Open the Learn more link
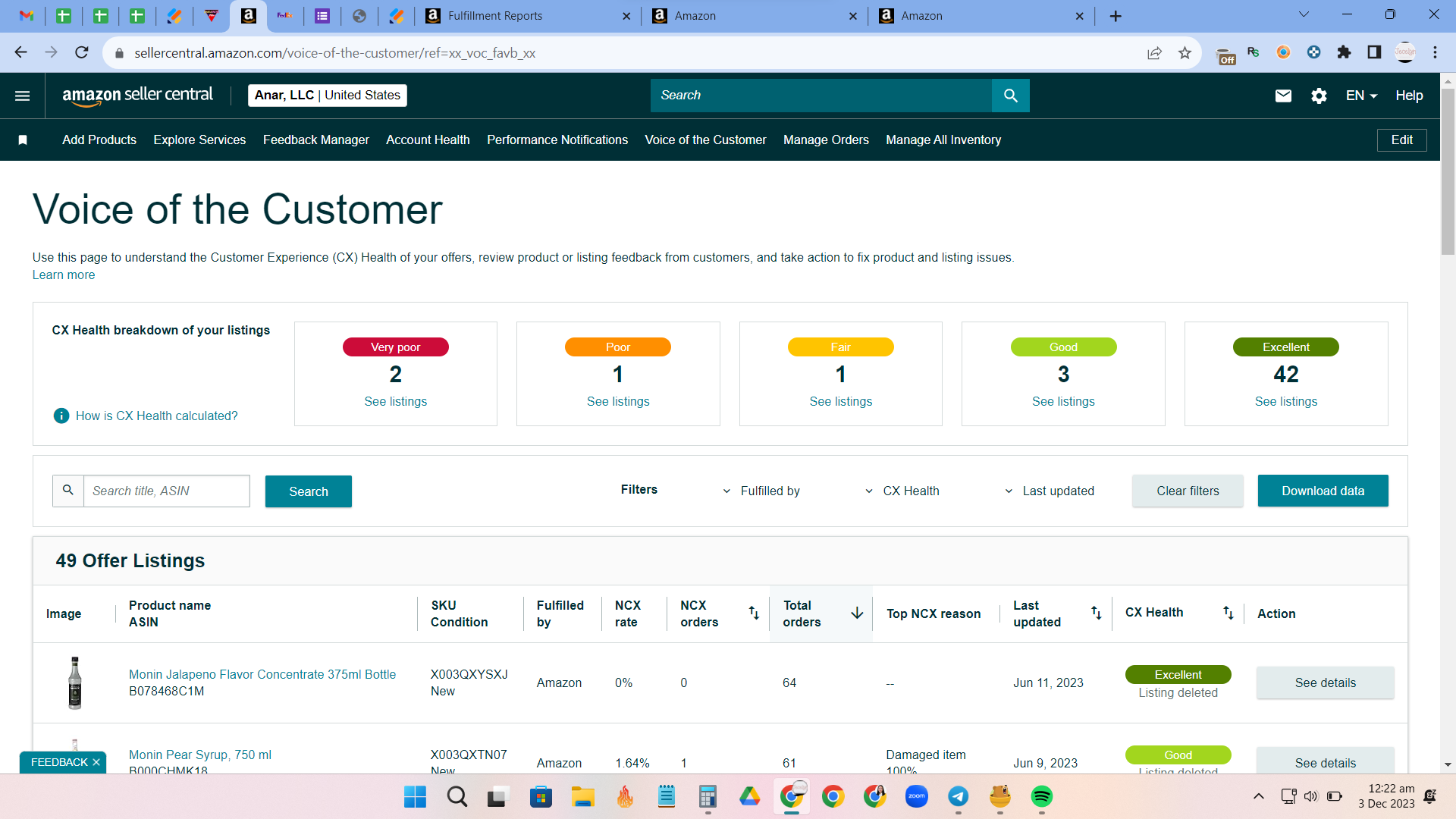Viewport: 1456px width, 819px height. click(x=64, y=275)
